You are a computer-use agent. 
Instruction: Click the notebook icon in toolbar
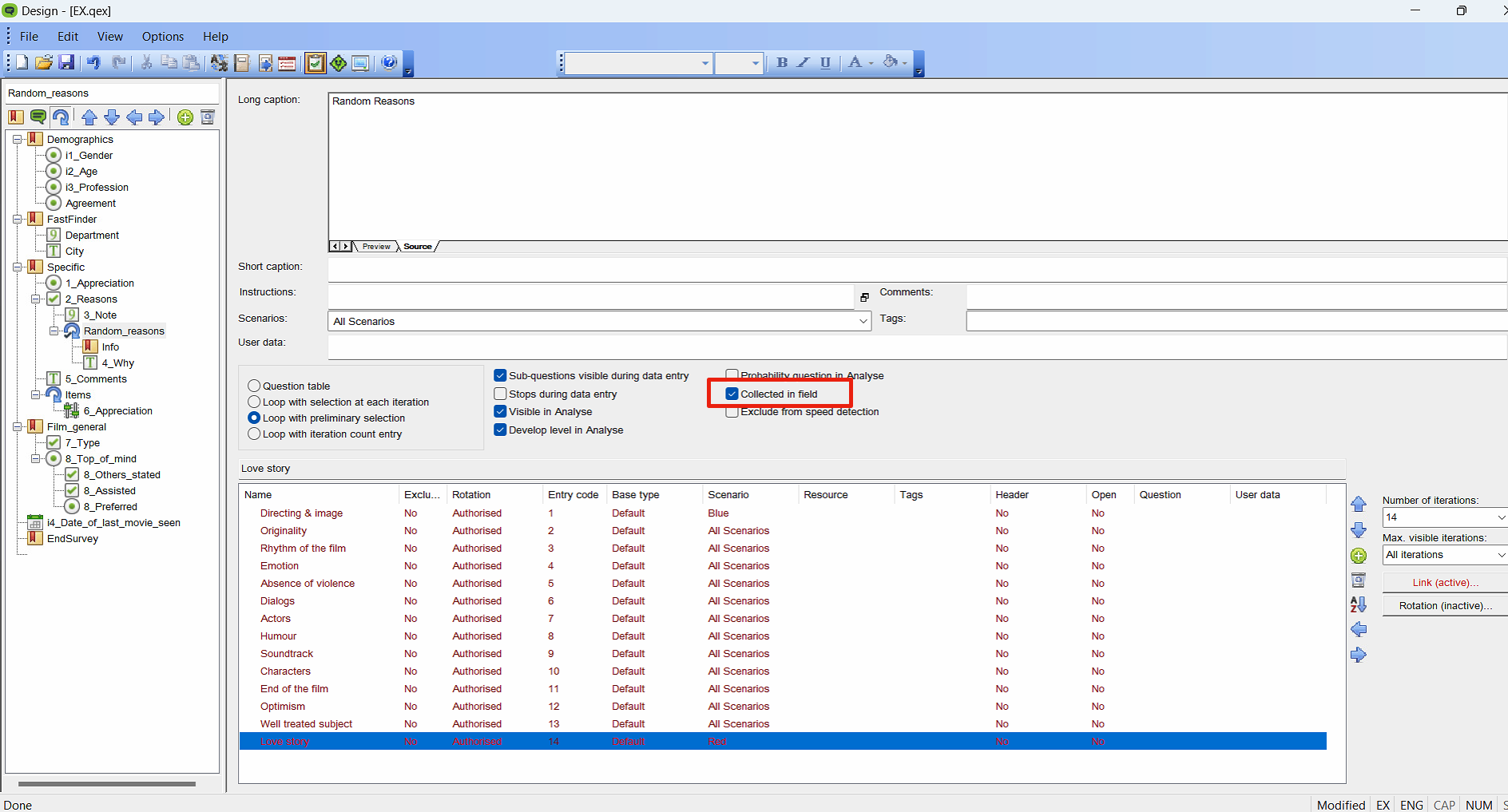[x=242, y=62]
